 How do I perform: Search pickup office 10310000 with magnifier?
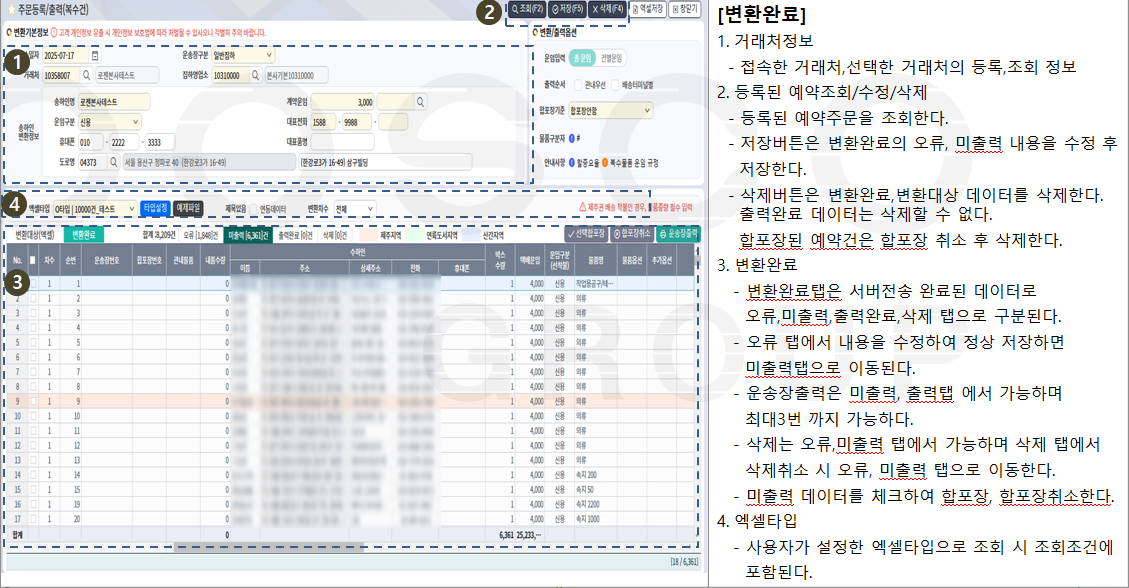coord(256,75)
